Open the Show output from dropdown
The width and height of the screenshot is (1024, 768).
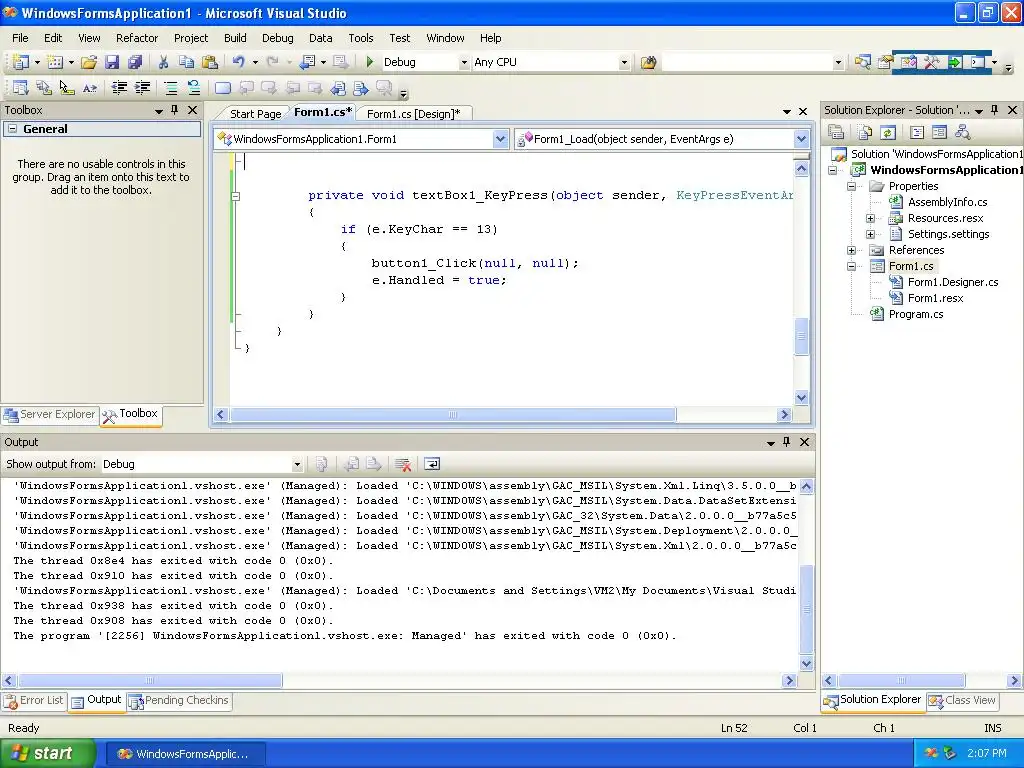pyautogui.click(x=297, y=464)
